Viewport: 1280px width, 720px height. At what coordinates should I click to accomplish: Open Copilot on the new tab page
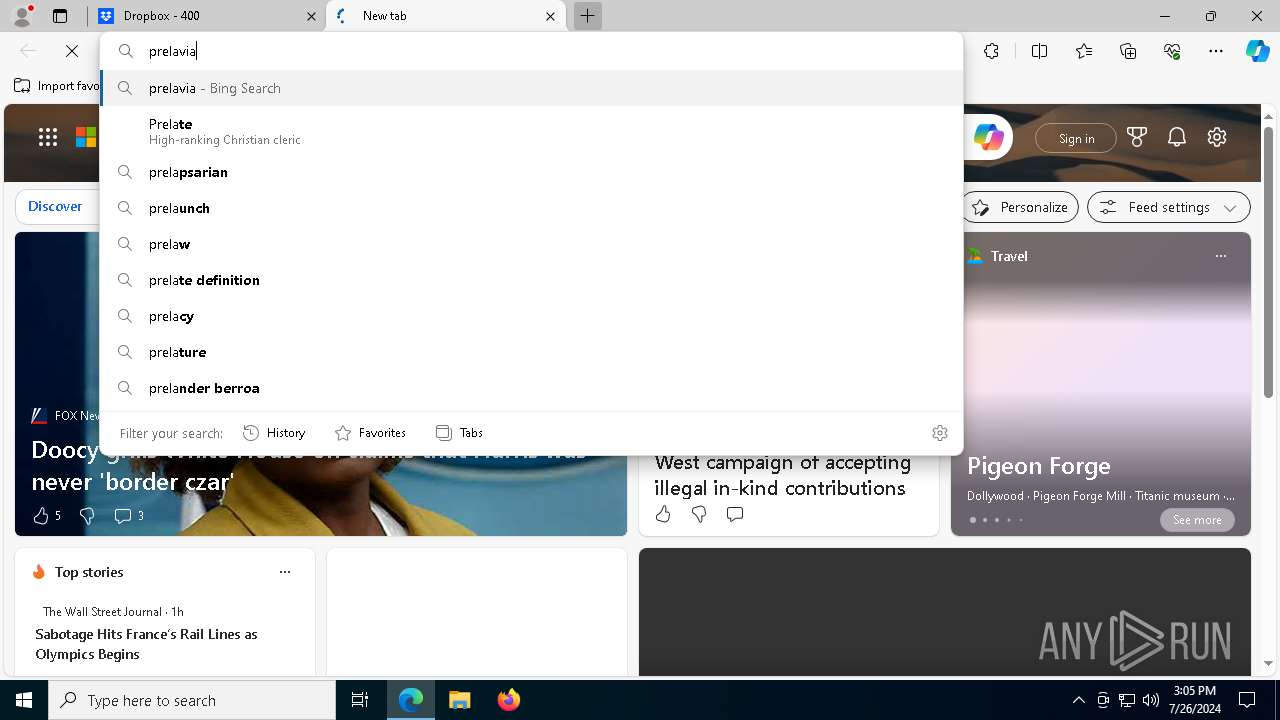(x=988, y=138)
